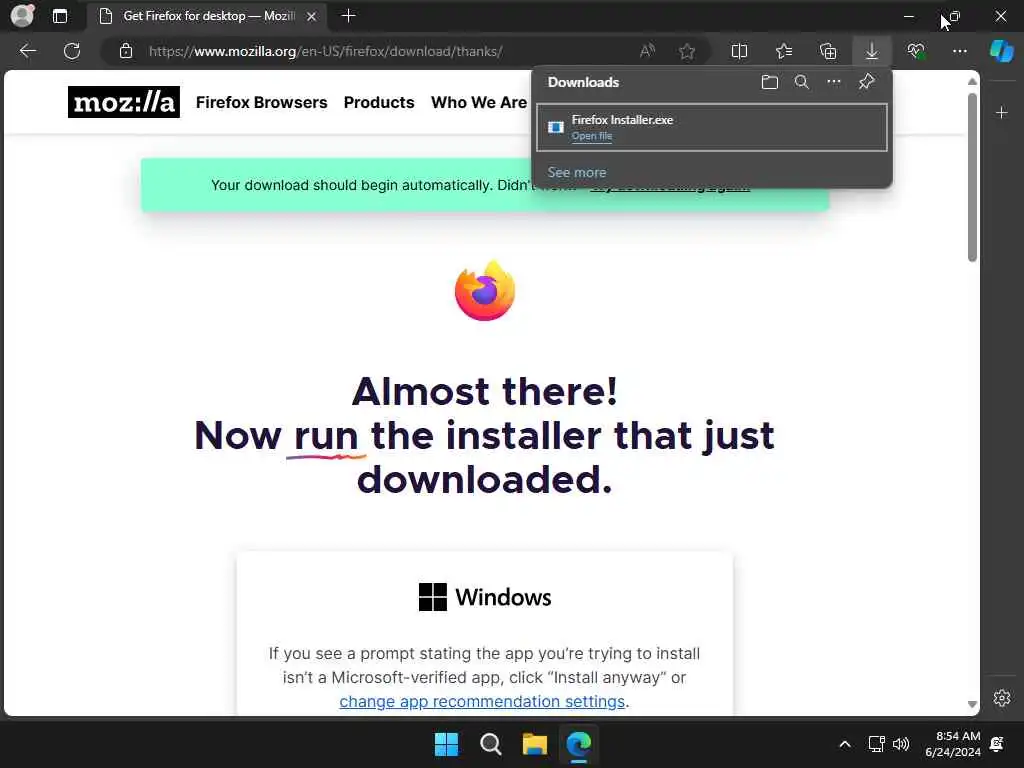Open volume control tray icon
This screenshot has width=1024, height=768.
pos(901,744)
